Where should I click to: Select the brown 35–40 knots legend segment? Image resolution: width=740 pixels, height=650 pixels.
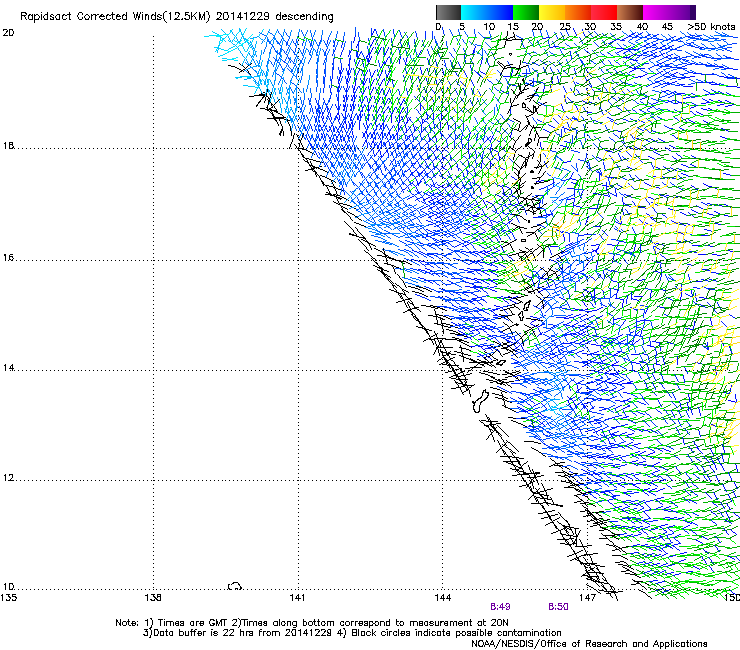point(630,12)
